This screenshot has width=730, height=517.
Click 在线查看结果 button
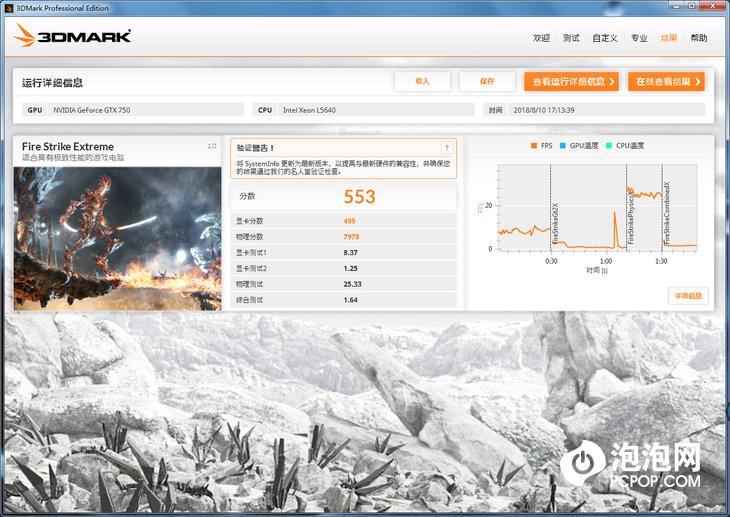tap(666, 82)
